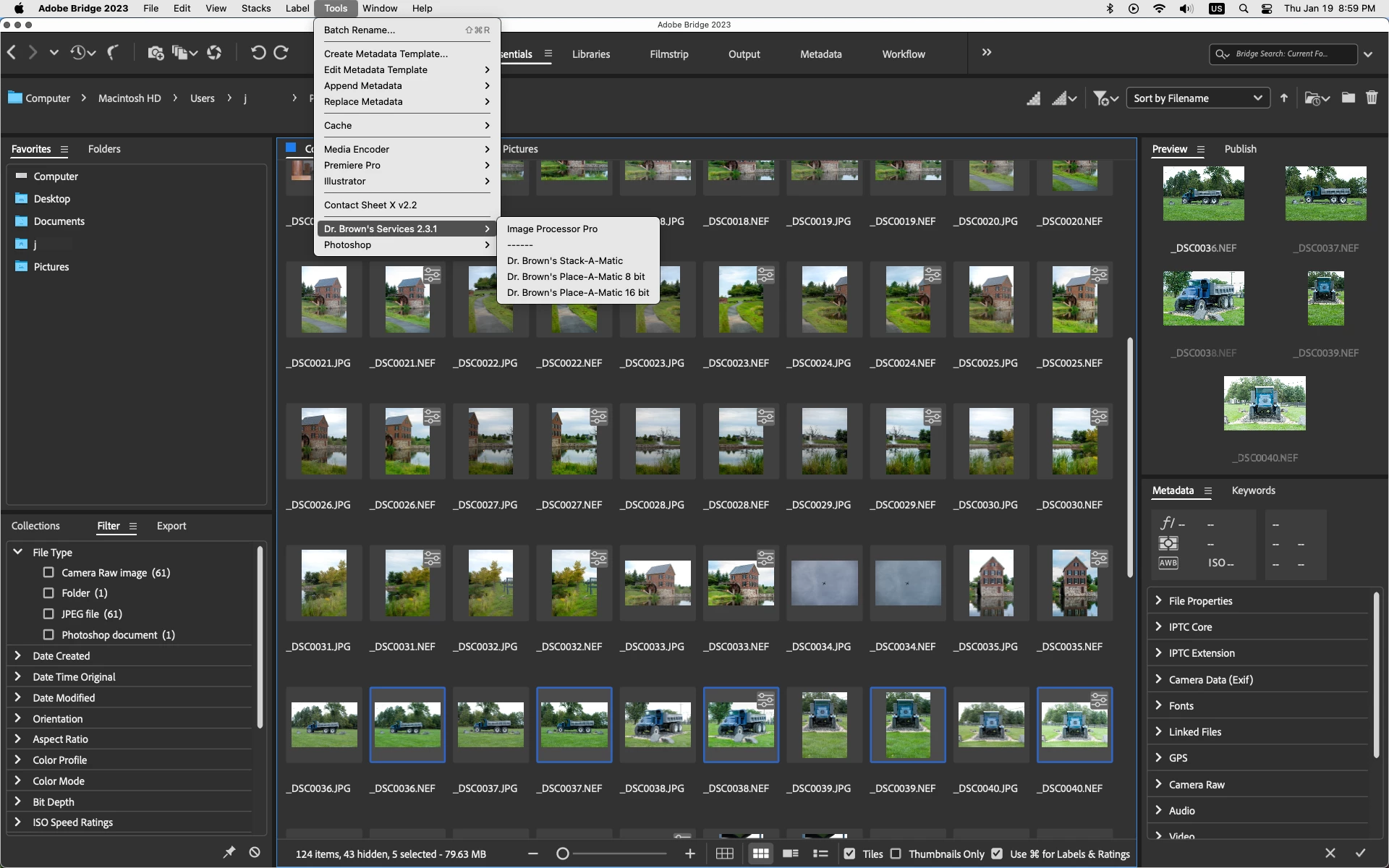Open Pictures in Favorites panel

click(51, 267)
